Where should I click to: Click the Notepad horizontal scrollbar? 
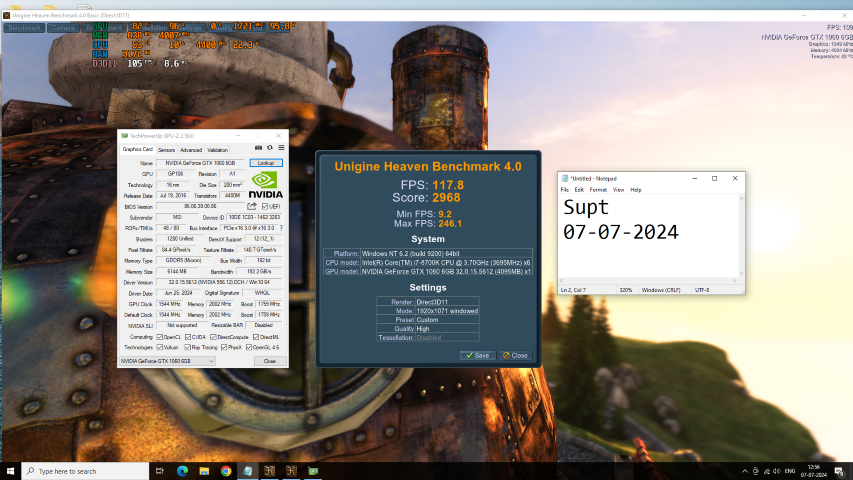[648, 281]
